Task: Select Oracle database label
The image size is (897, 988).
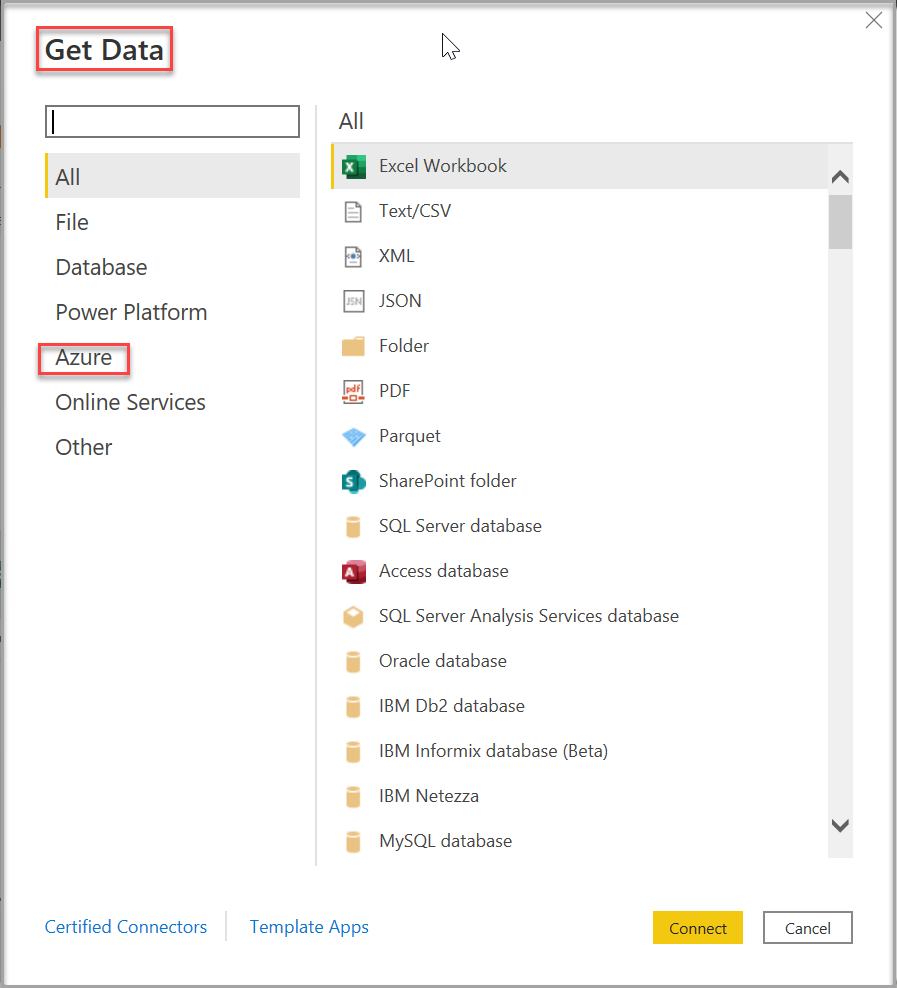Action: tap(442, 661)
